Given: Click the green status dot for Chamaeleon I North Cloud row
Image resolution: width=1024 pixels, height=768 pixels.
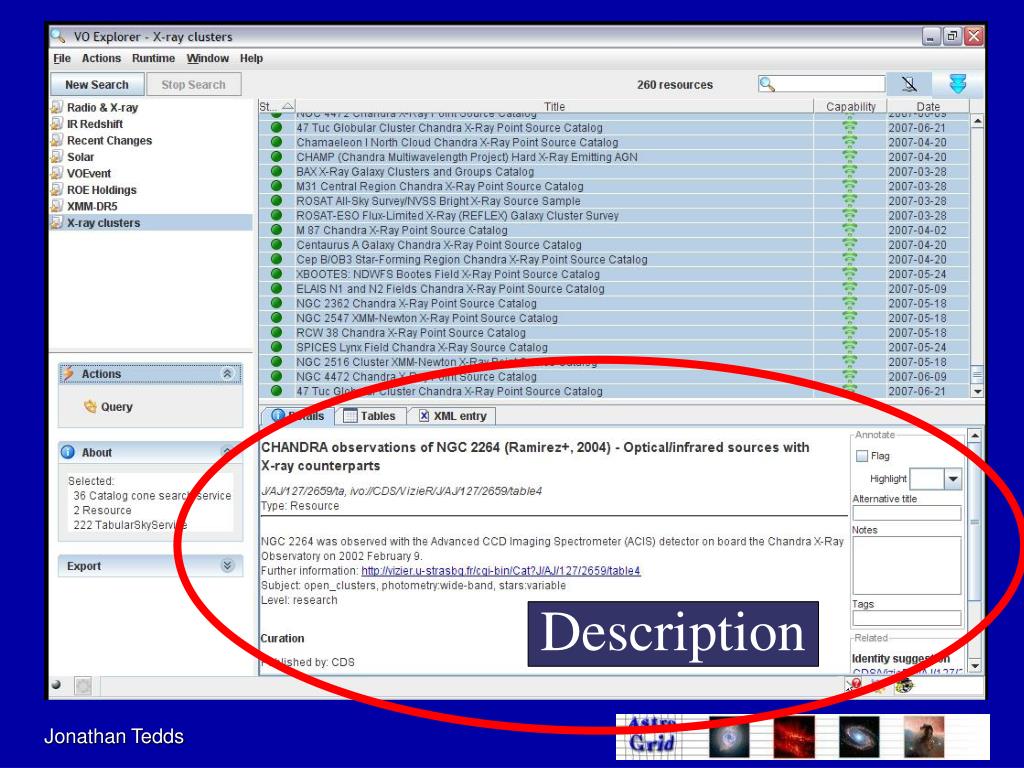Looking at the screenshot, I should [276, 142].
